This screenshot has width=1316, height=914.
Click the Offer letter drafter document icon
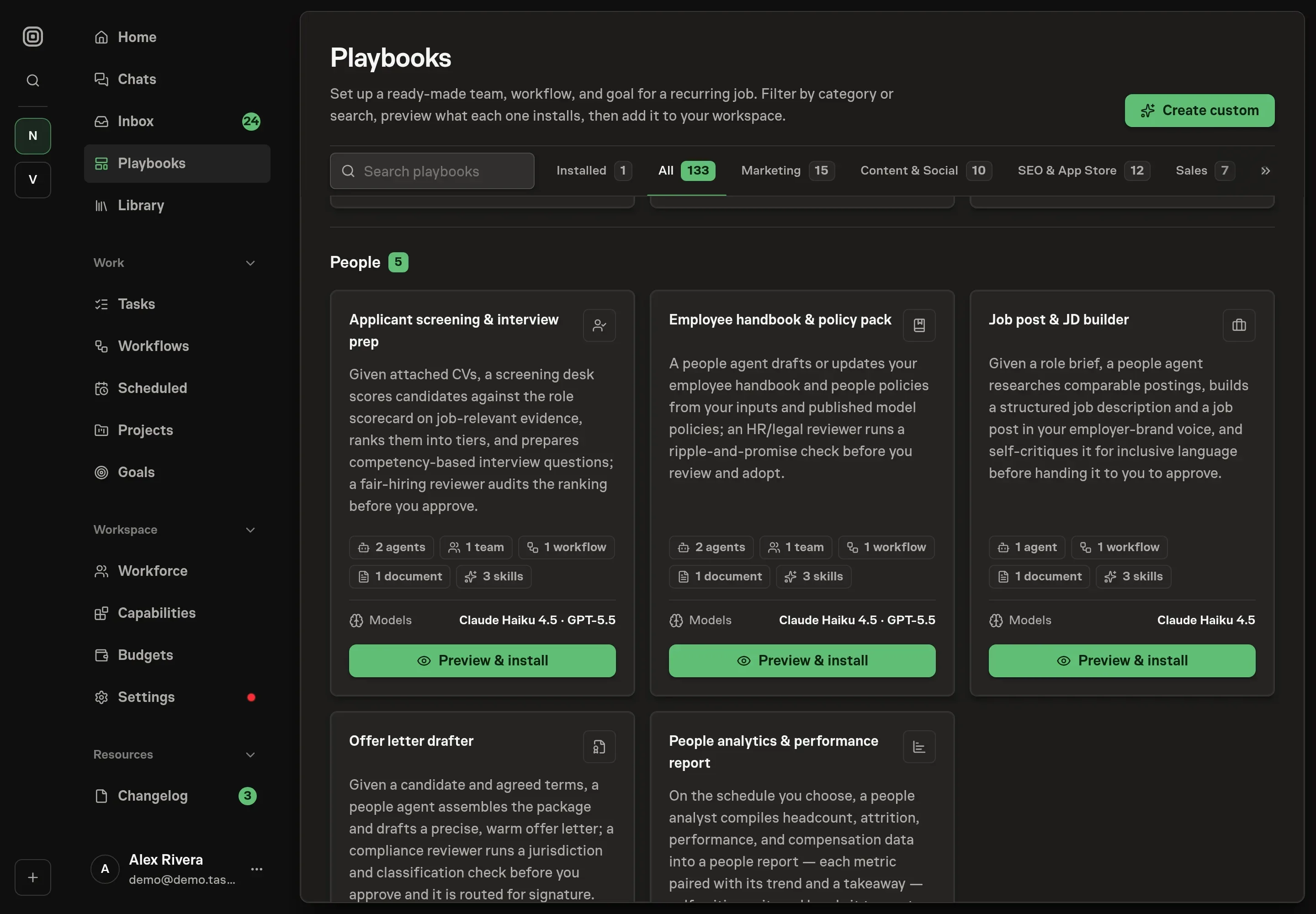[x=599, y=747]
